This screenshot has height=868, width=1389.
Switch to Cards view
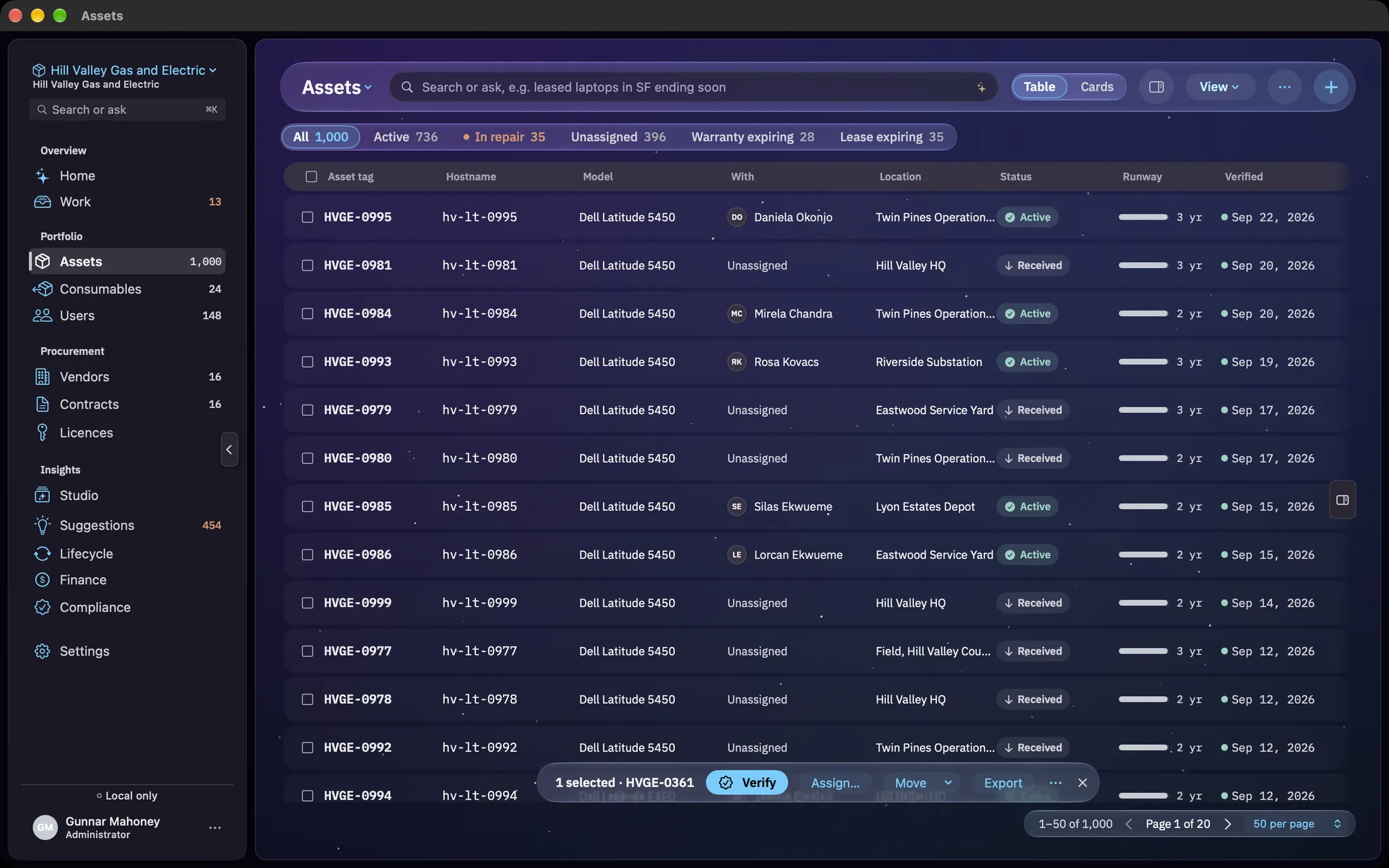[1097, 87]
